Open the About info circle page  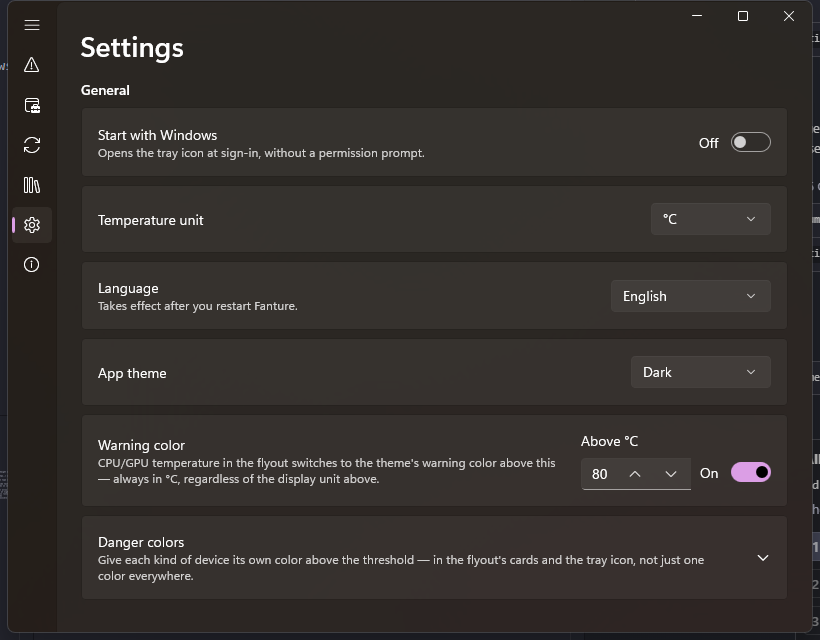coord(32,265)
